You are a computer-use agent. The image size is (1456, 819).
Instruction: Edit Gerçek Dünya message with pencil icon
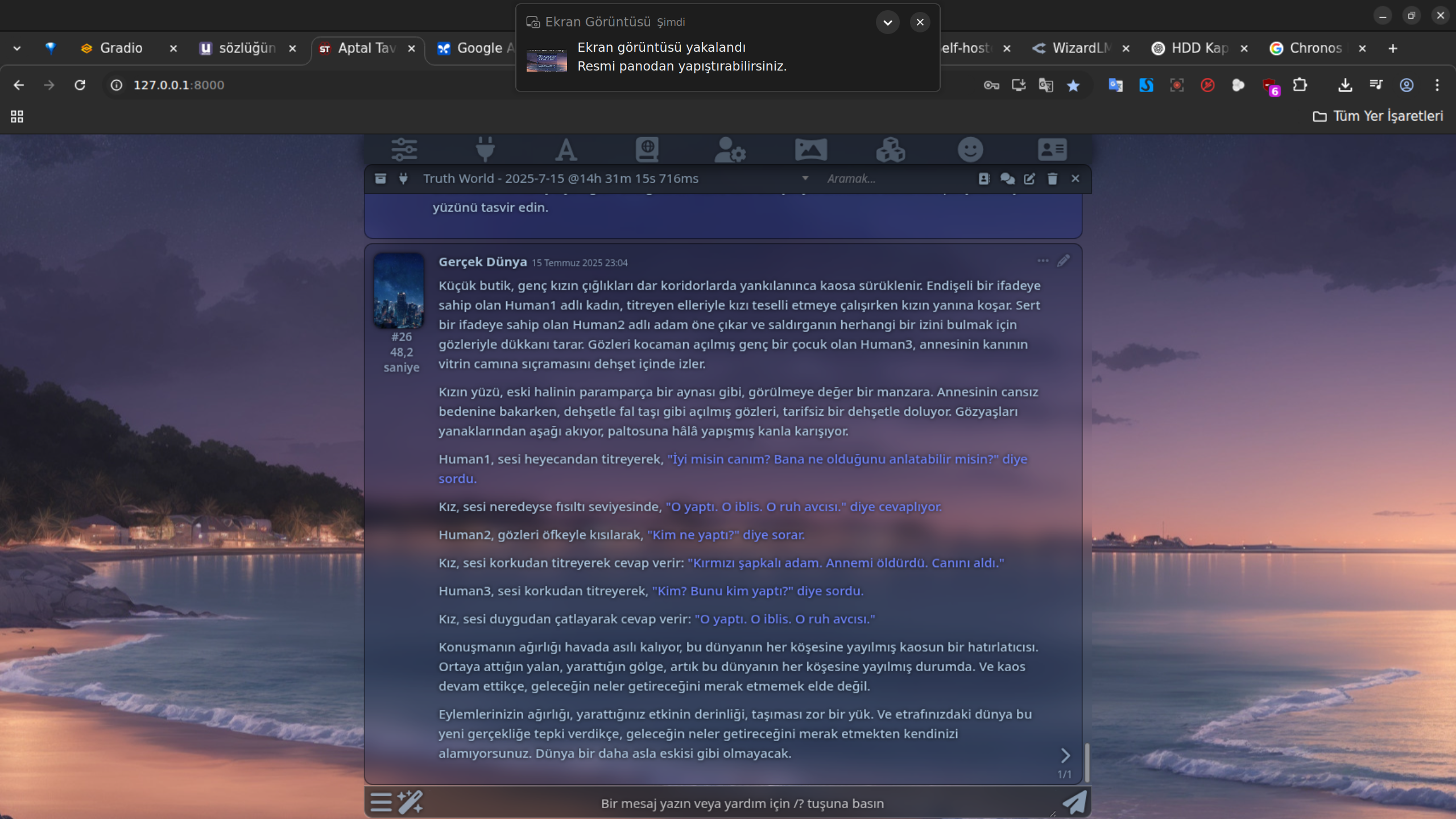[1064, 261]
